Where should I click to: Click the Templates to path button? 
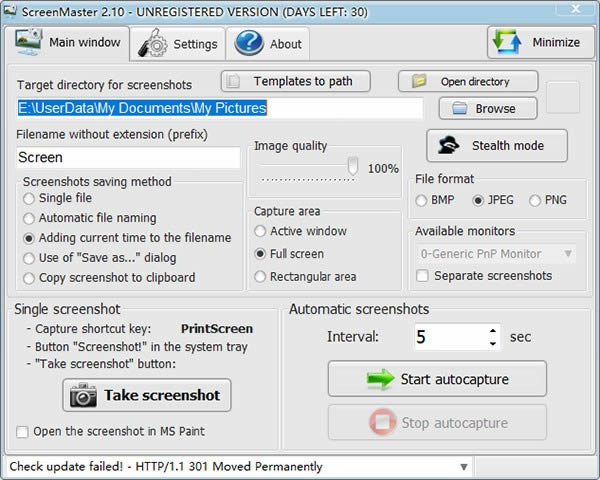point(295,81)
